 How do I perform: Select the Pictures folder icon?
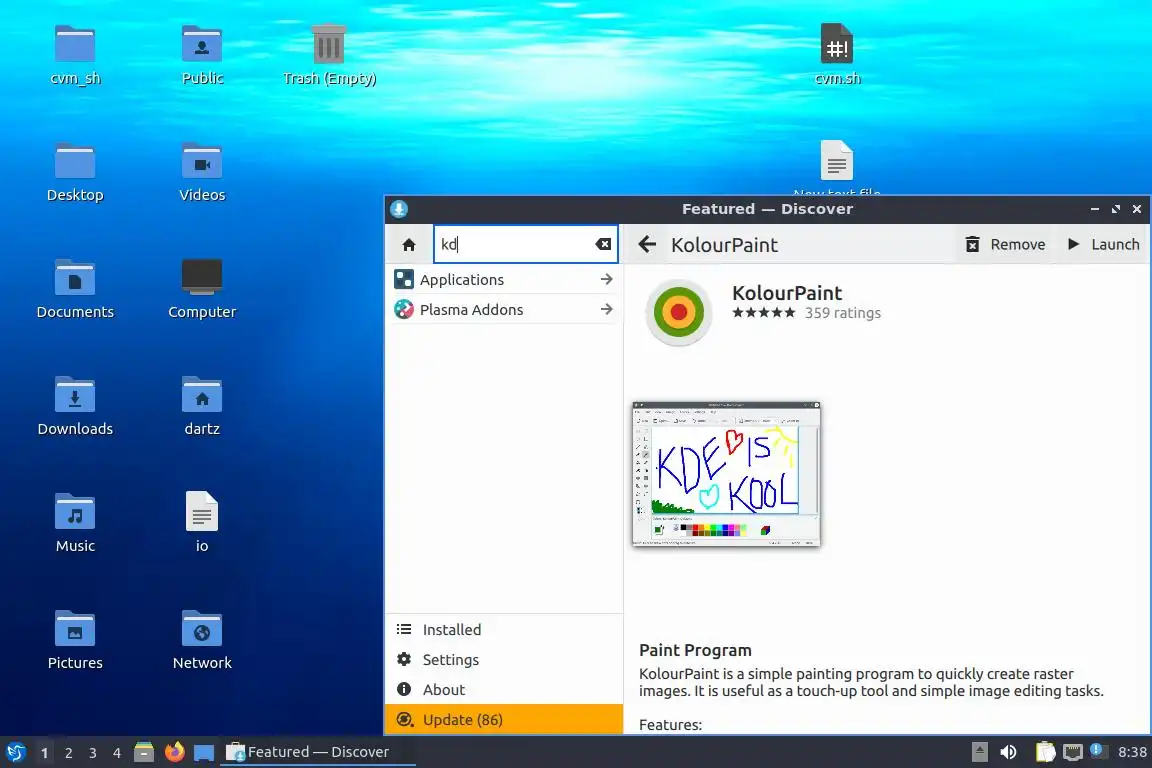pyautogui.click(x=75, y=639)
